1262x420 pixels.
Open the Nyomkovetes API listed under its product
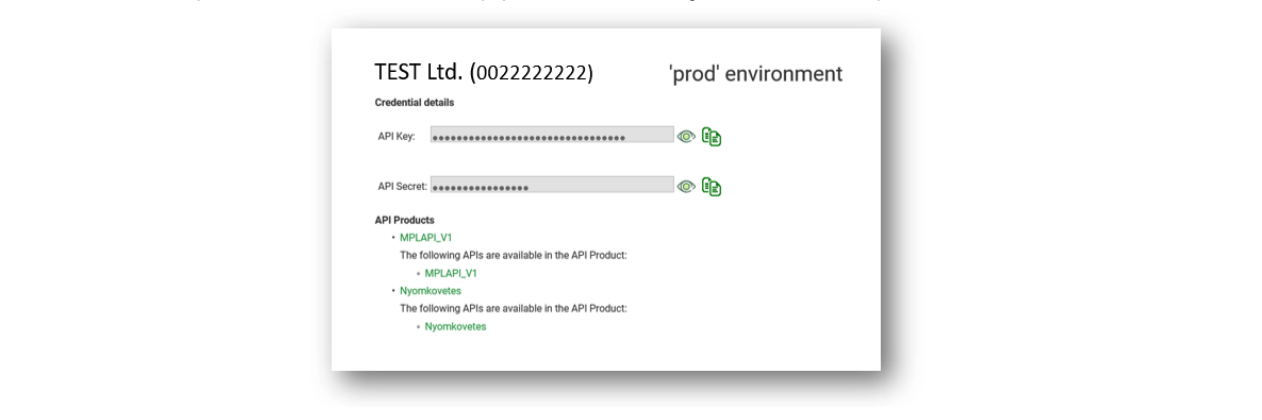point(455,327)
